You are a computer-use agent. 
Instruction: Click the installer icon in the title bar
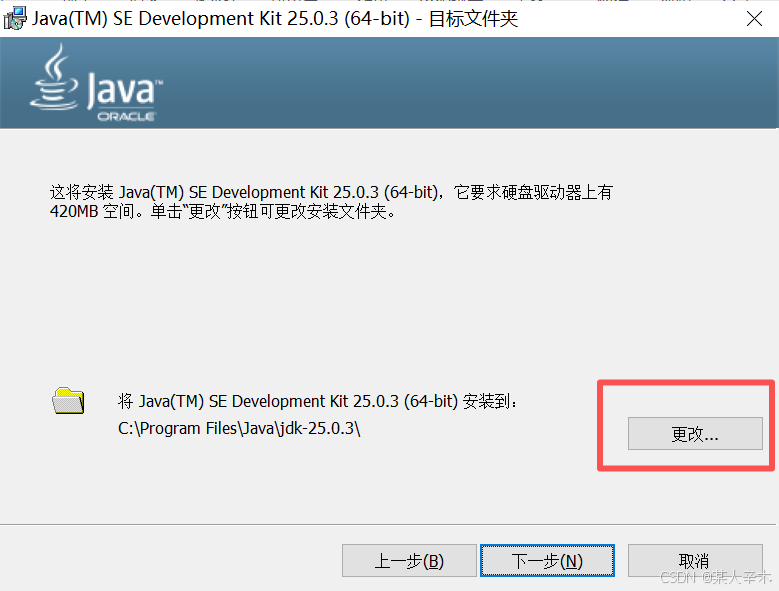(x=14, y=19)
